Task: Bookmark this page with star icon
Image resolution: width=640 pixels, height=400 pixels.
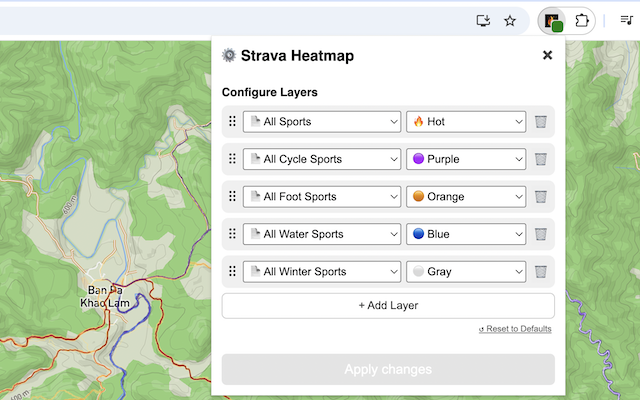Action: 510,21
